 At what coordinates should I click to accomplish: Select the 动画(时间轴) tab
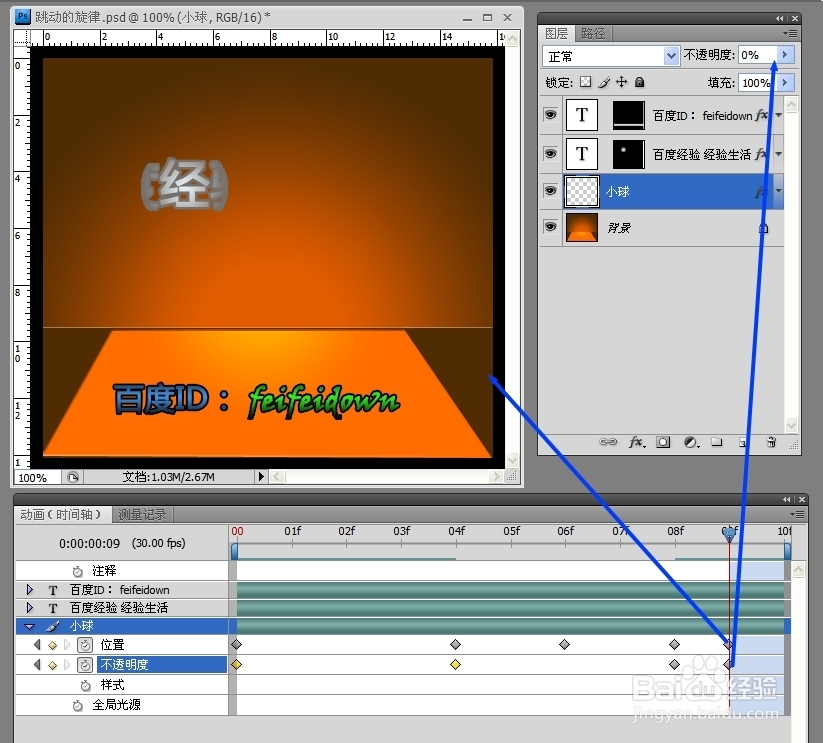click(x=61, y=514)
